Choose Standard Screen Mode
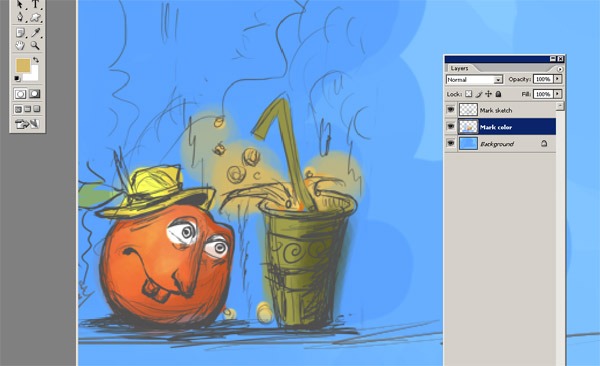This screenshot has width=600, height=366. pyautogui.click(x=18, y=109)
